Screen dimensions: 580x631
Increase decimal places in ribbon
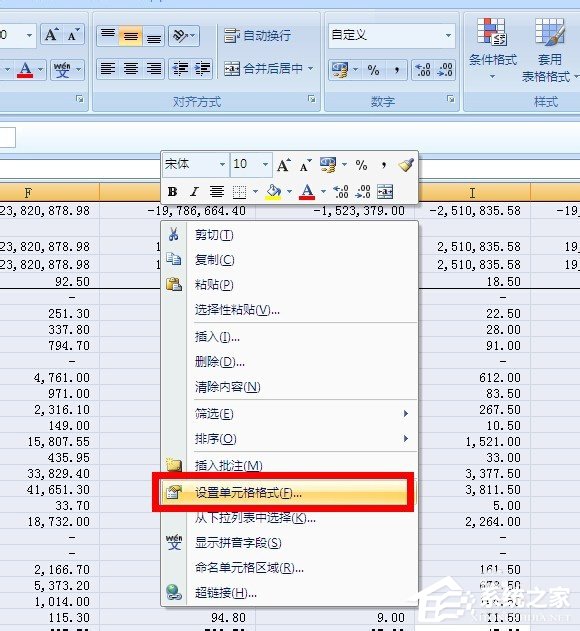[x=423, y=70]
